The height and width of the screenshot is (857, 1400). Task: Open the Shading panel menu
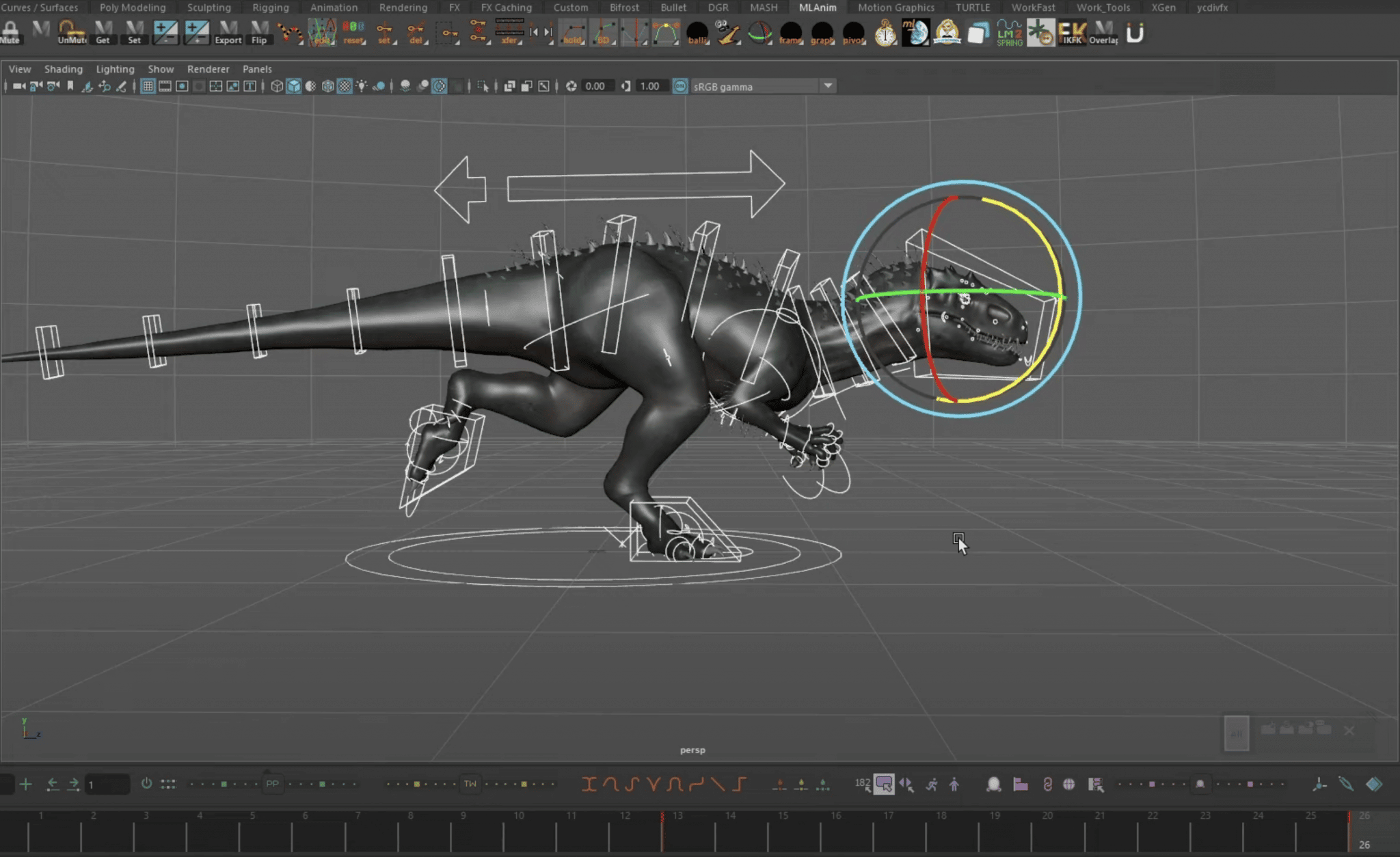tap(63, 68)
